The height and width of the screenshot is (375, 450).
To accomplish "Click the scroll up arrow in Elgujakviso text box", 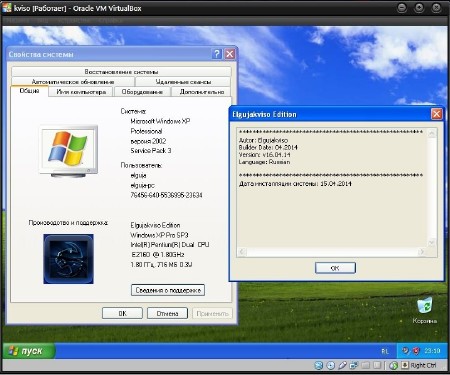I will pyautogui.click(x=432, y=133).
